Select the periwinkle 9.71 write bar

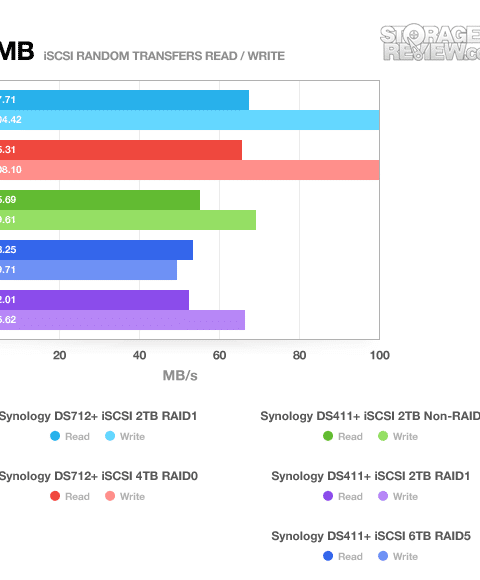[x=88, y=270]
